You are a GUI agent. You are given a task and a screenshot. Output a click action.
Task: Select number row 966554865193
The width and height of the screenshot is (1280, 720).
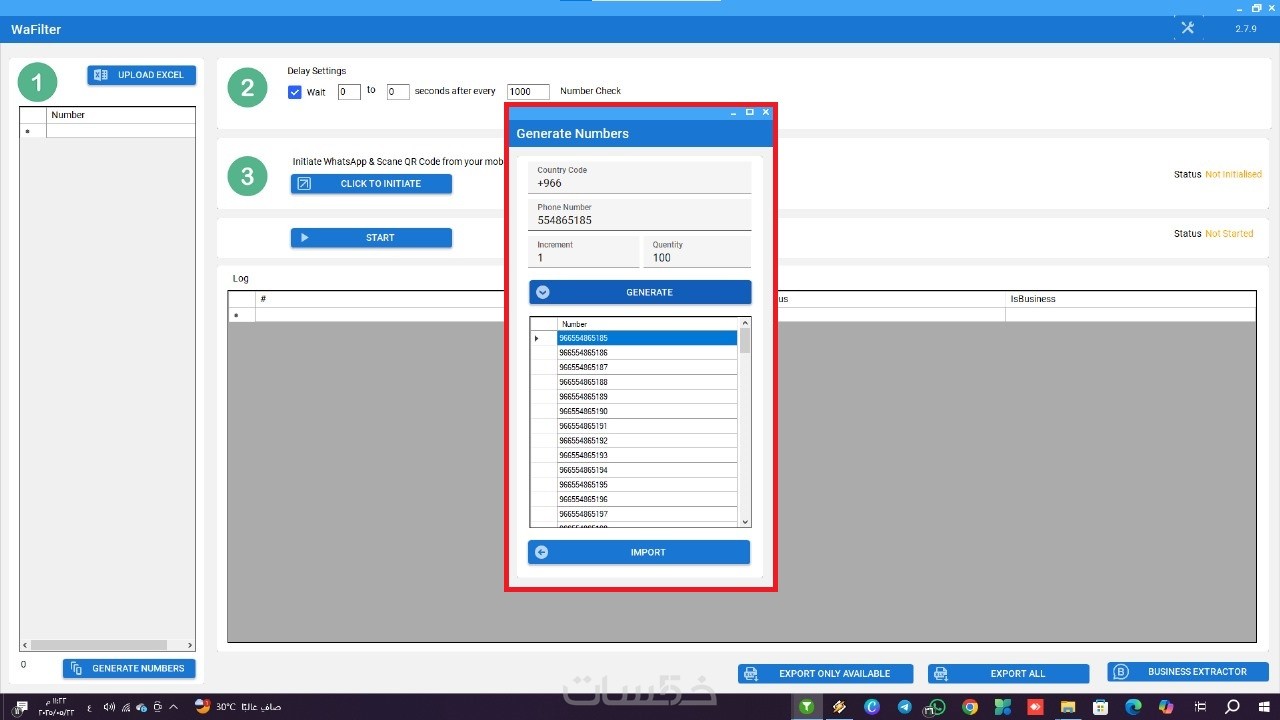point(647,455)
